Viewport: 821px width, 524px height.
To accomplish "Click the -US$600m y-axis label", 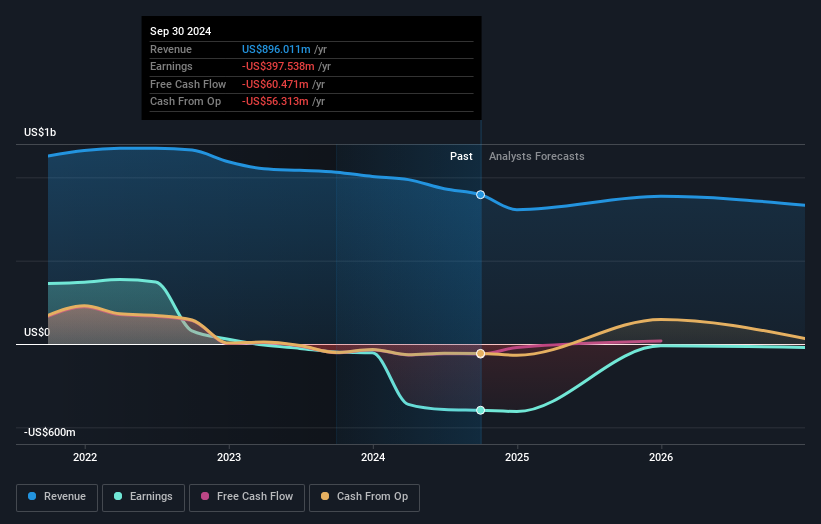I will tap(50, 432).
